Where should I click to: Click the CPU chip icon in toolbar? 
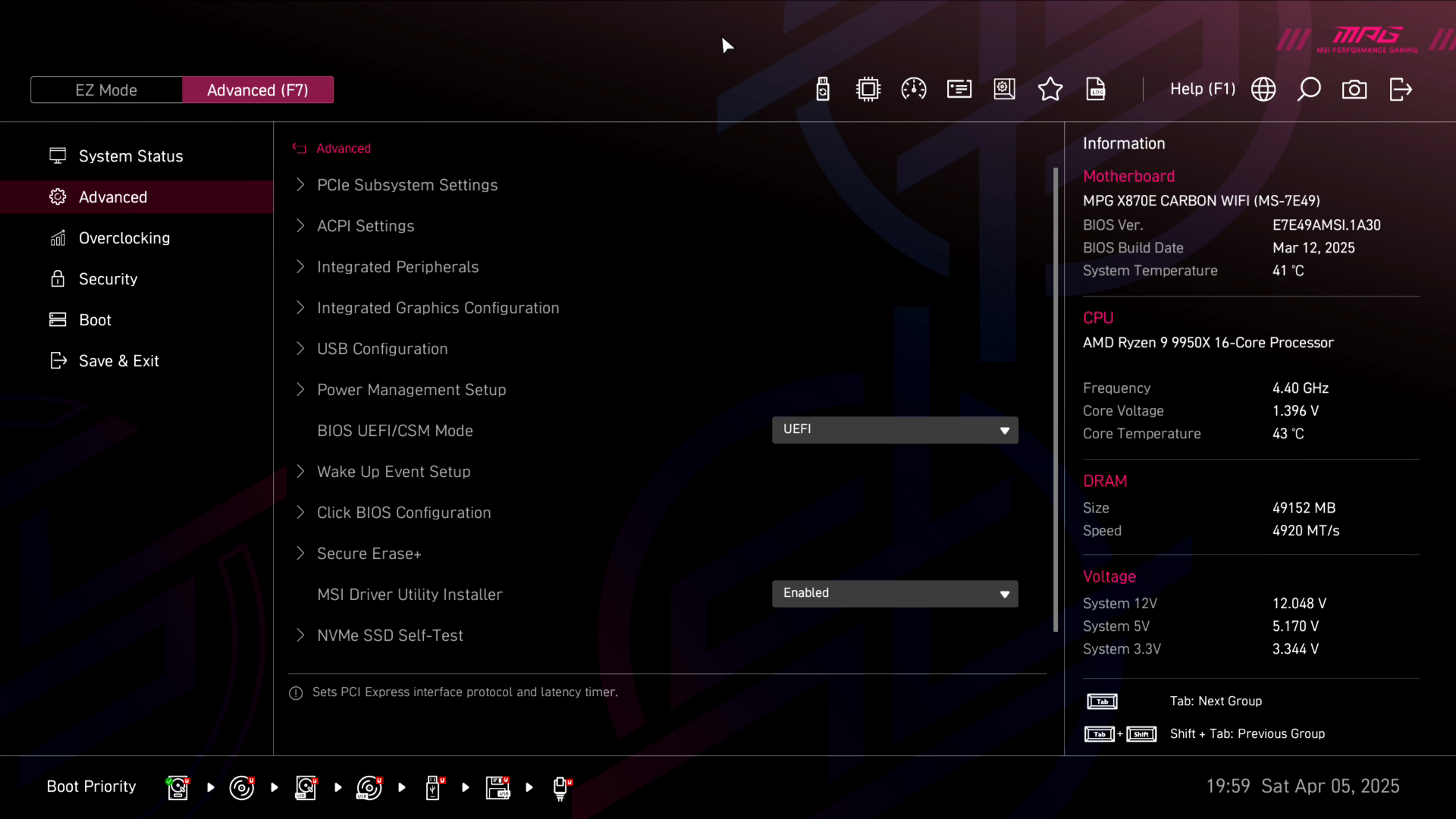[868, 89]
